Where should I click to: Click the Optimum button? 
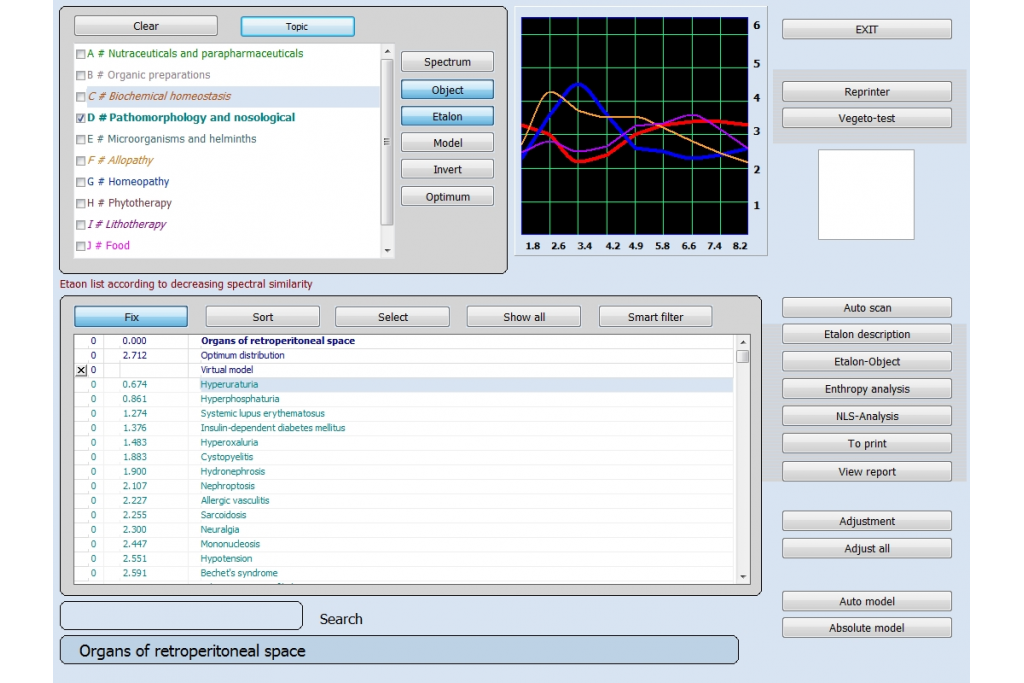pyautogui.click(x=447, y=196)
